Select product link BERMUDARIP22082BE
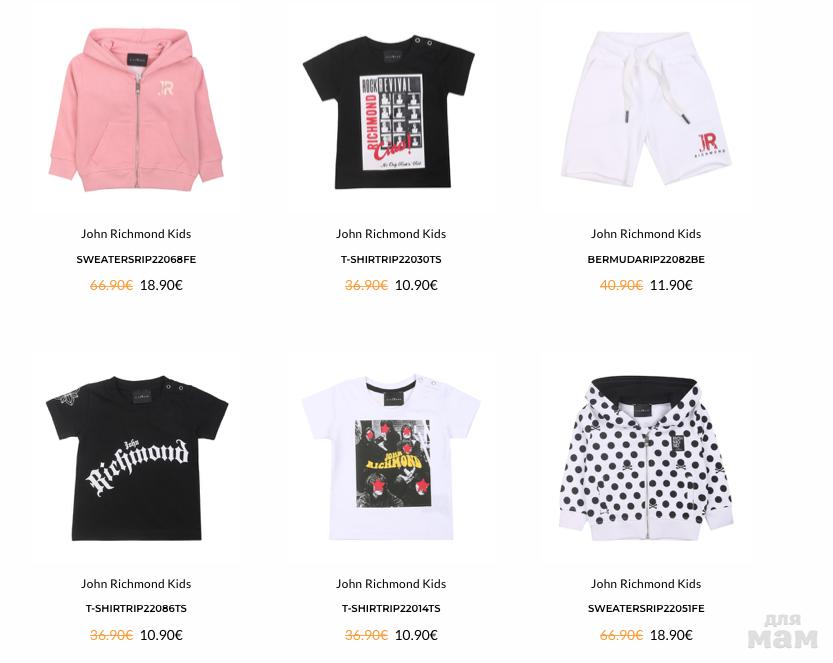The height and width of the screenshot is (663, 833). pos(646,260)
